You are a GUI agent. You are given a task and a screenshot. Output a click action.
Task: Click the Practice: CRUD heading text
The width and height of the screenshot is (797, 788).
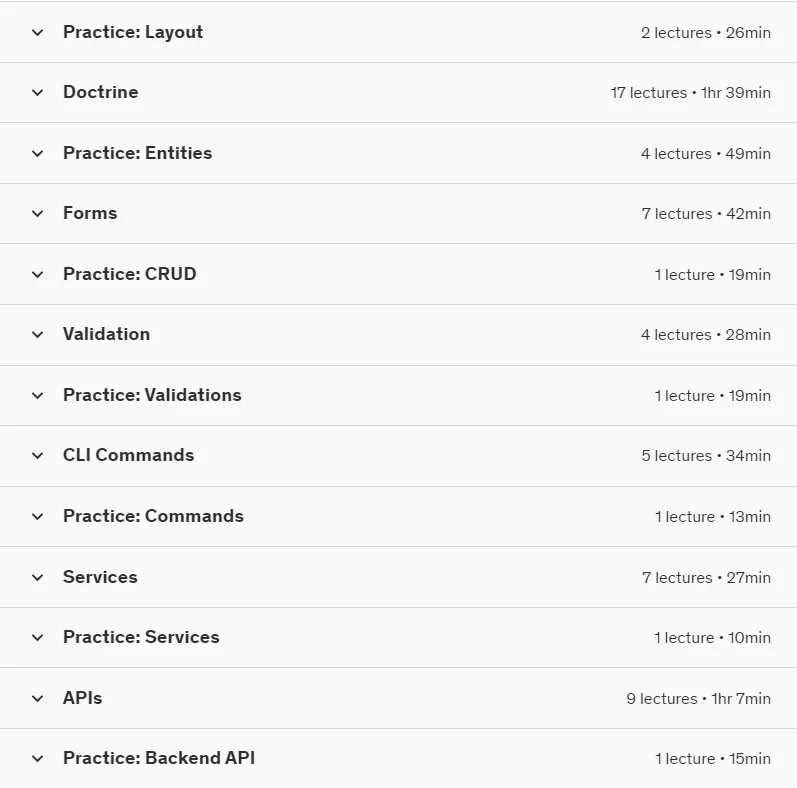(130, 274)
